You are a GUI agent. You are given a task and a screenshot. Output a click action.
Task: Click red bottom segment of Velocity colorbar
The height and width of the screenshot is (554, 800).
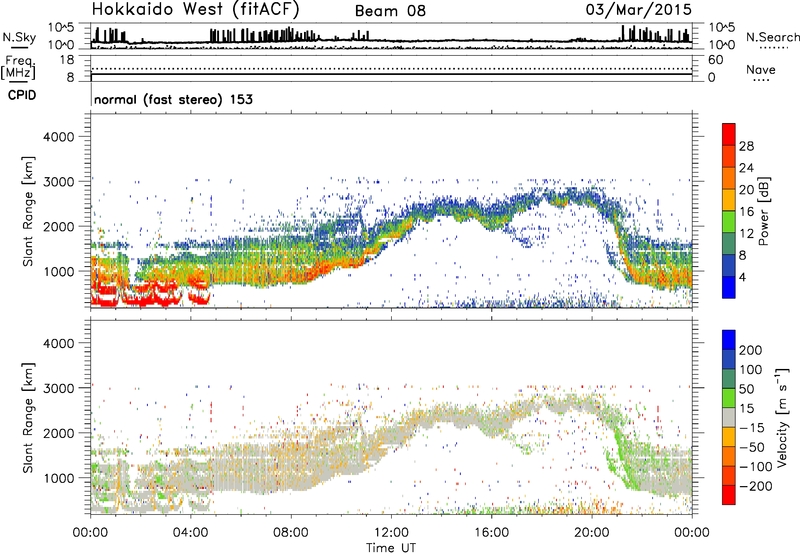(729, 495)
